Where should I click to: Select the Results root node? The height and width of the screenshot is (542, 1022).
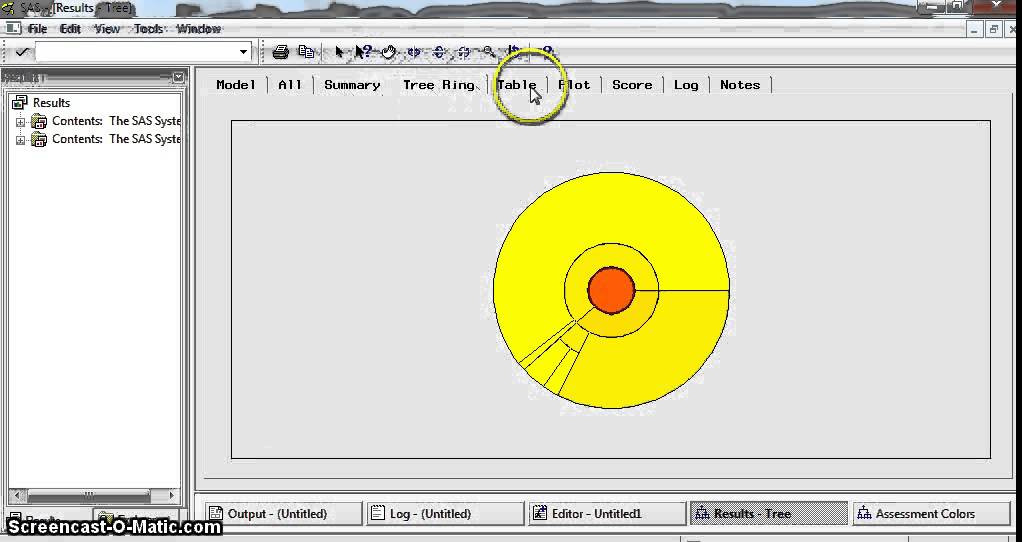[x=51, y=103]
